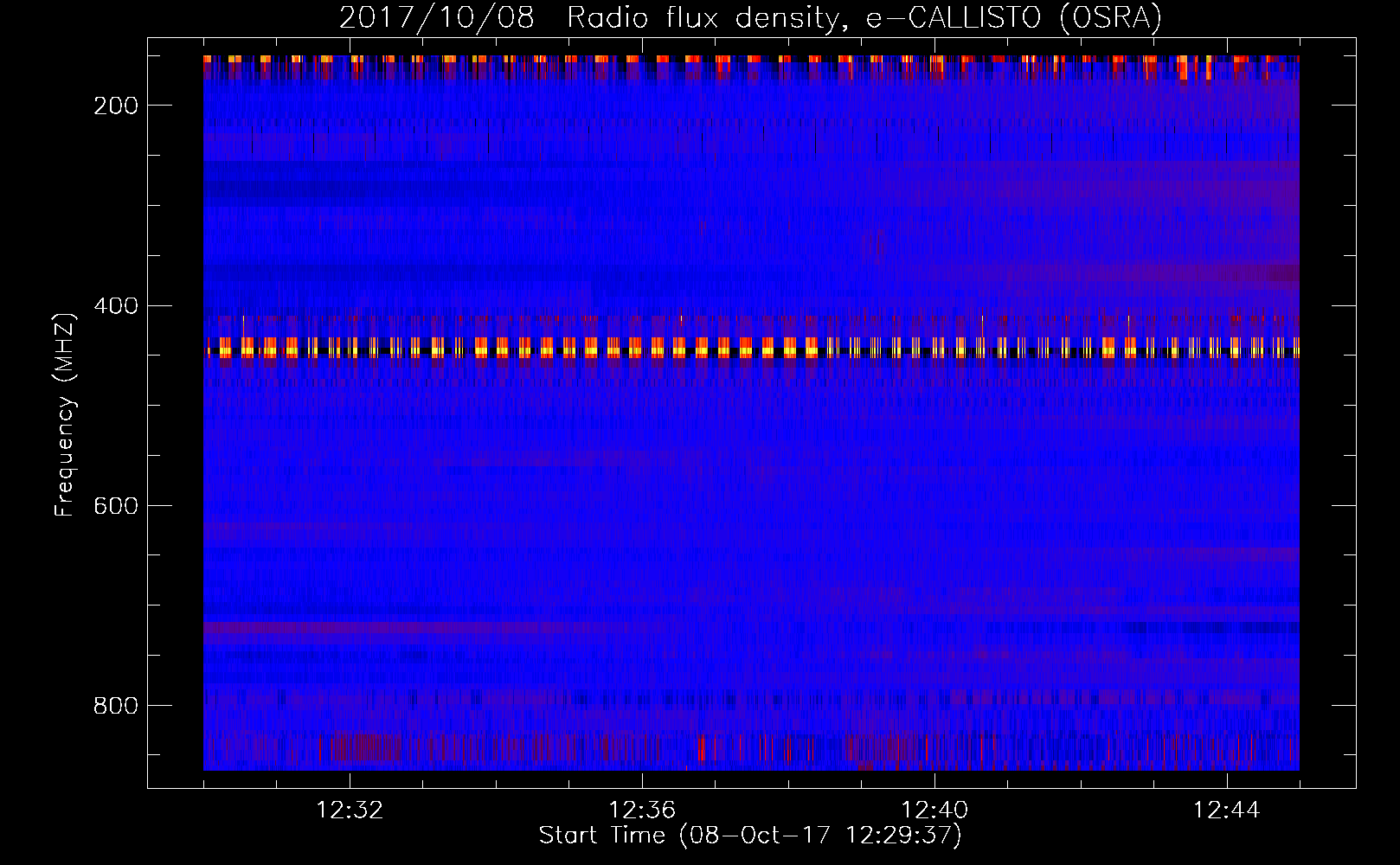Click the plot title "2017/10/08 Radio flux density, e-CALLISTO (OSRA)"

click(x=750, y=17)
